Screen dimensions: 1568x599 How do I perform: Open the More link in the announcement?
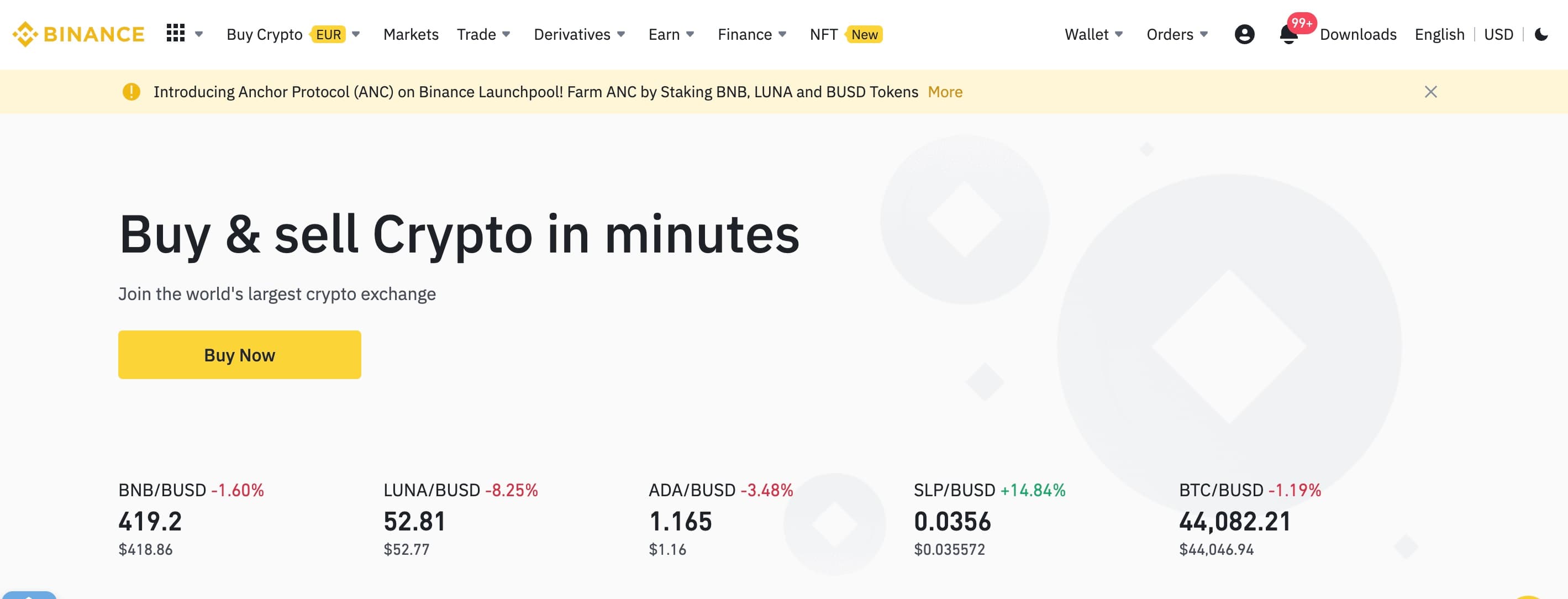click(x=945, y=92)
